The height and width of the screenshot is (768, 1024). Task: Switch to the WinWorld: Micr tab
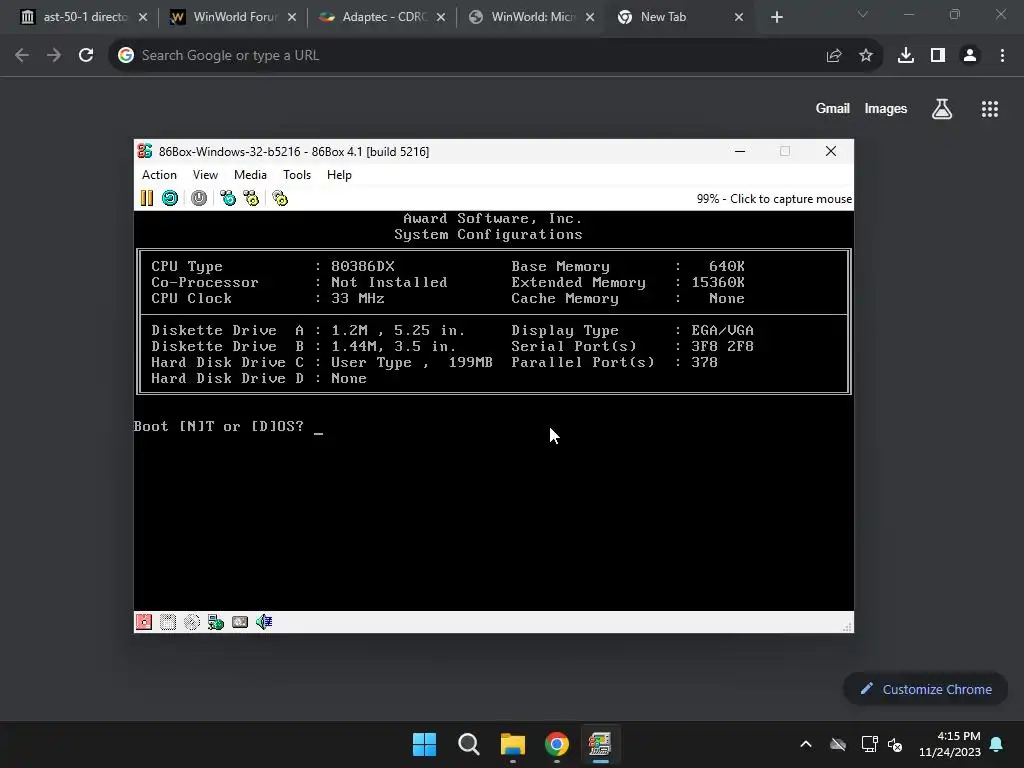(532, 17)
